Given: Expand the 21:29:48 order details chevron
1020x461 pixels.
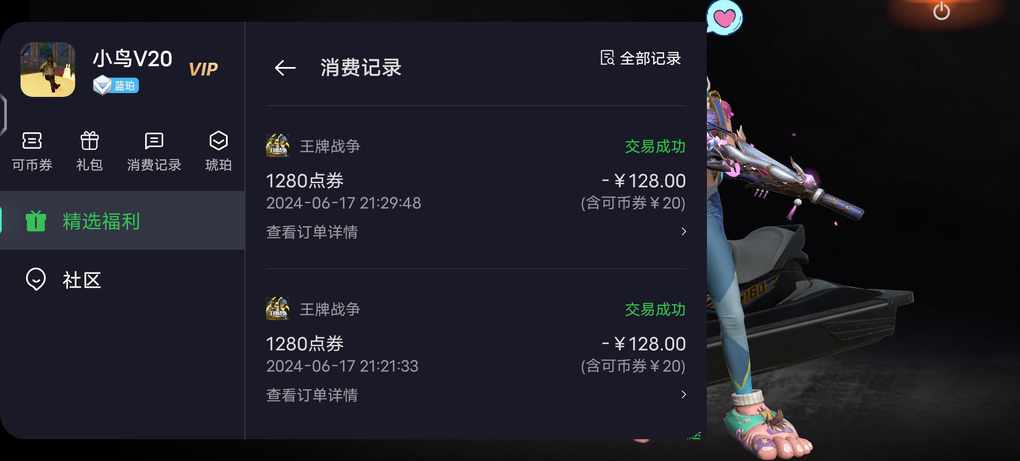Looking at the screenshot, I should pyautogui.click(x=683, y=231).
